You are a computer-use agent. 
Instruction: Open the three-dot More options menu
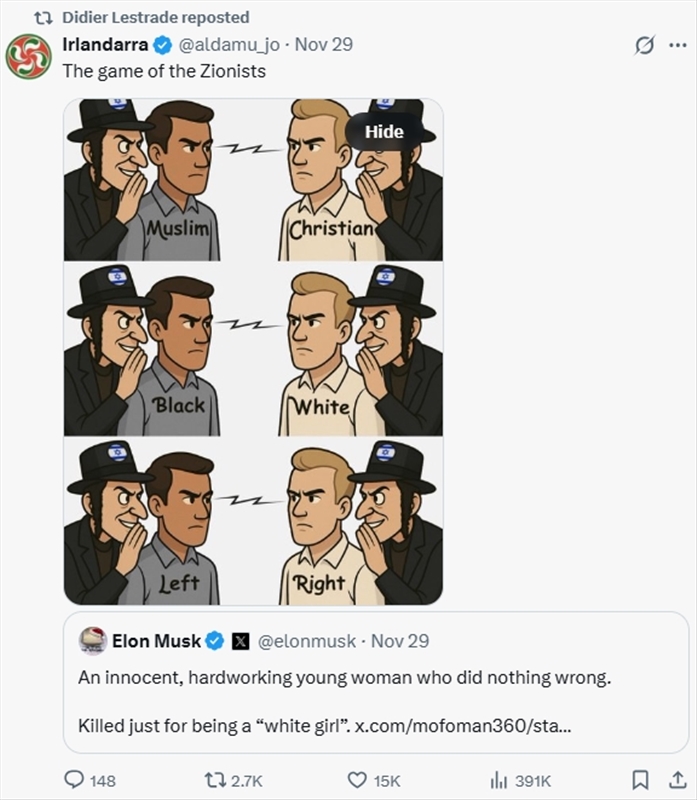click(x=677, y=46)
